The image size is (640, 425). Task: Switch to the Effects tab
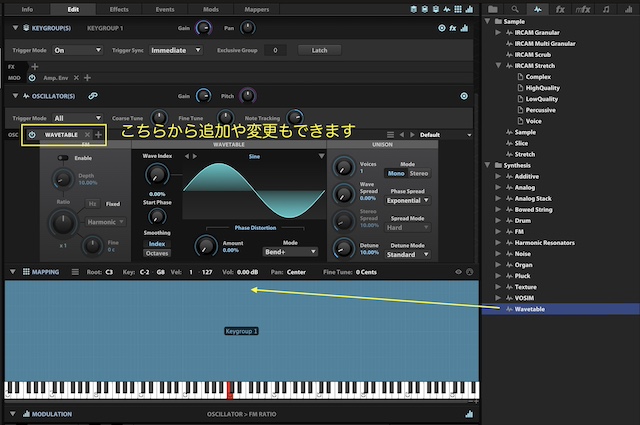119,8
